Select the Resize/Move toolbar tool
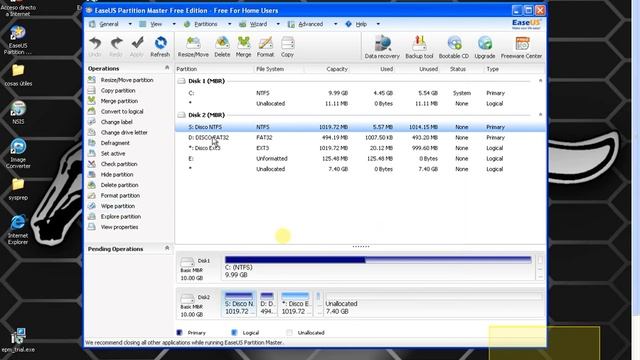The width and height of the screenshot is (640, 360). pyautogui.click(x=193, y=47)
